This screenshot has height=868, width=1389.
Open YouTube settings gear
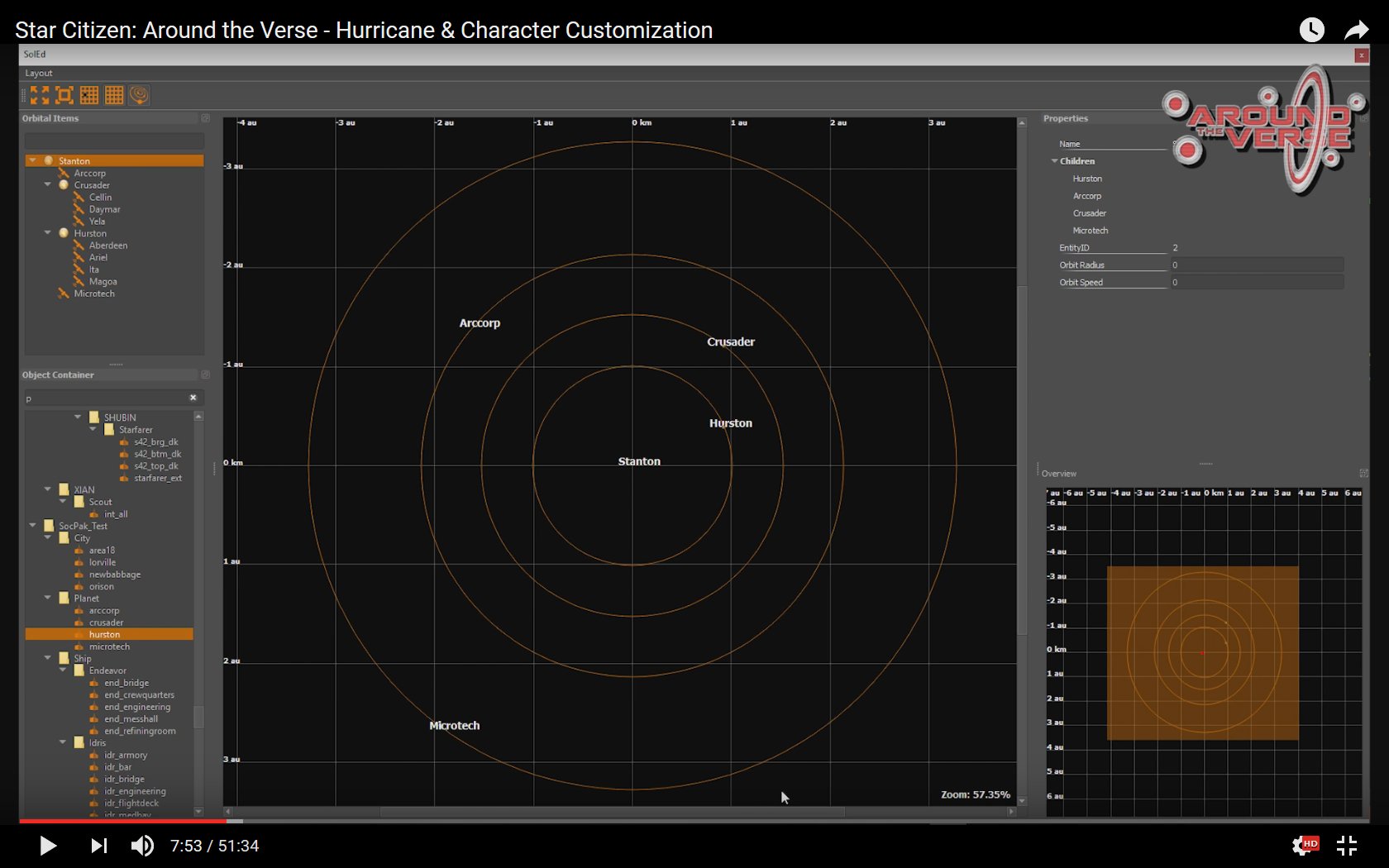coord(1305,846)
